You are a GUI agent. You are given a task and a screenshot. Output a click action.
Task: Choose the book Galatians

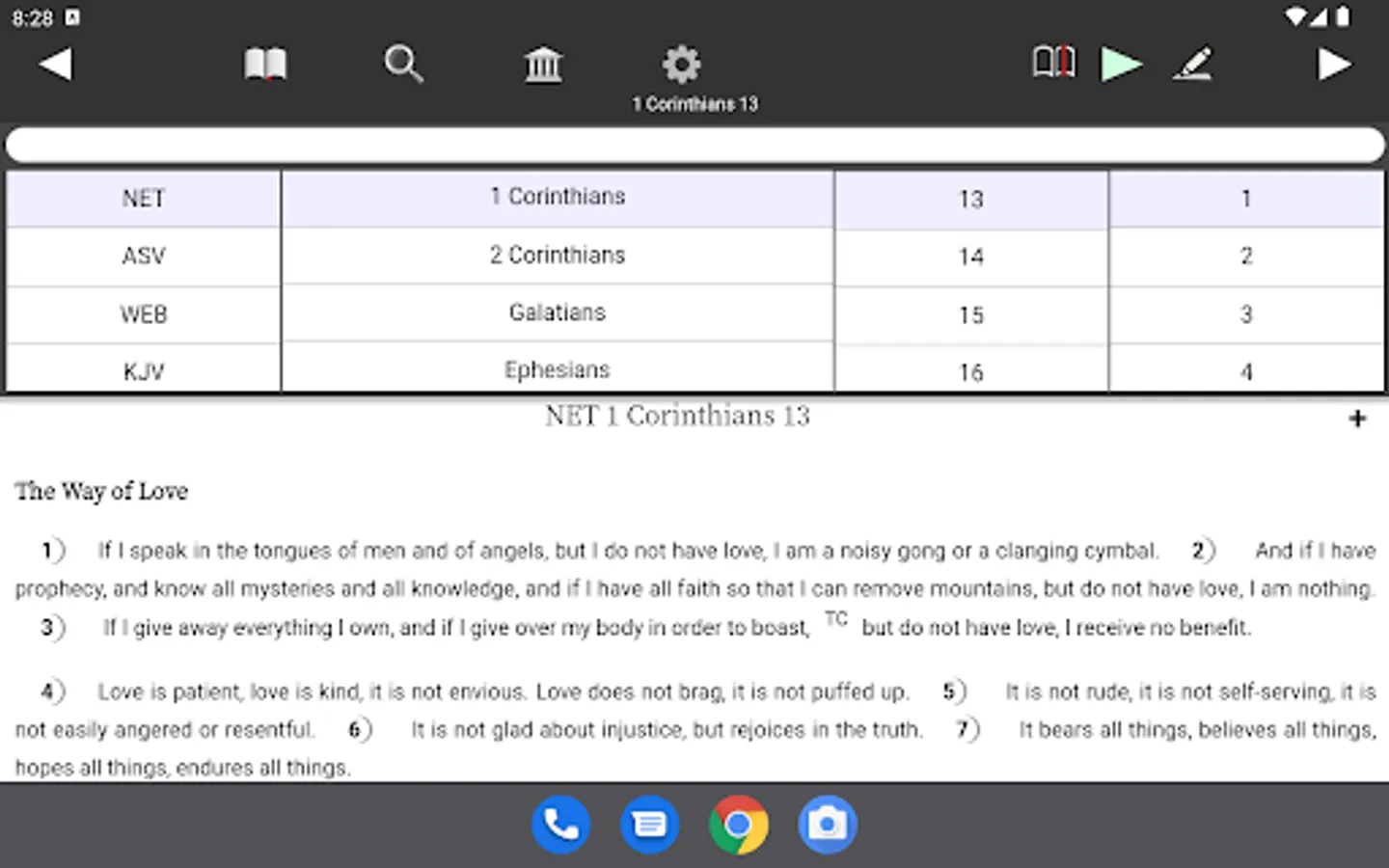point(558,312)
